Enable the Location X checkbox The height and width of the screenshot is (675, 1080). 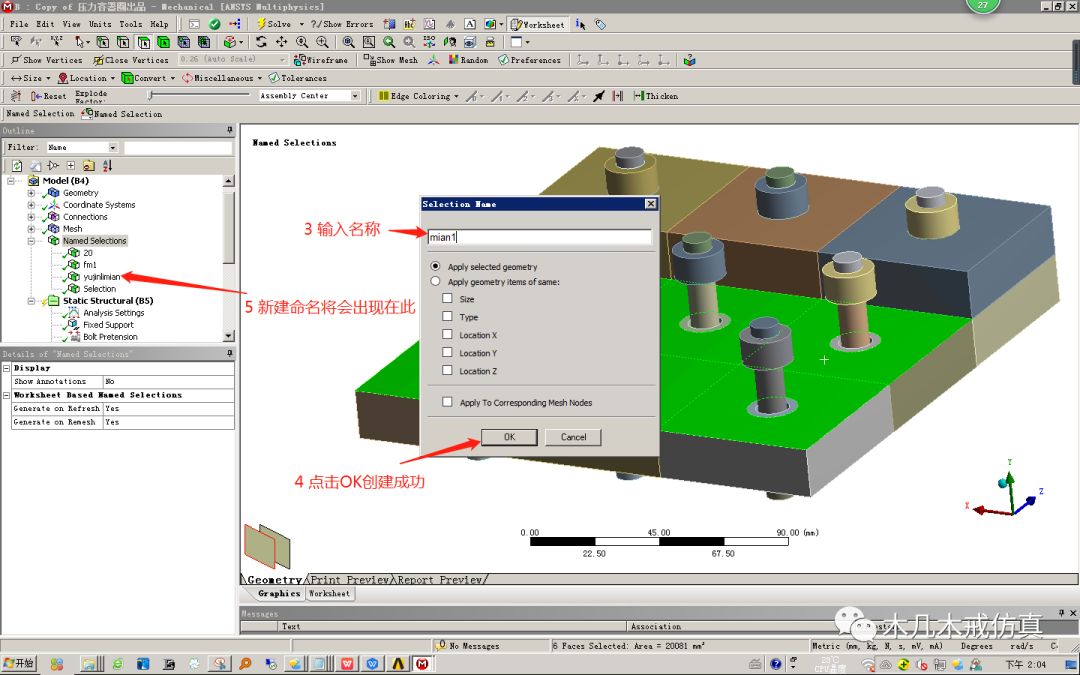[447, 335]
